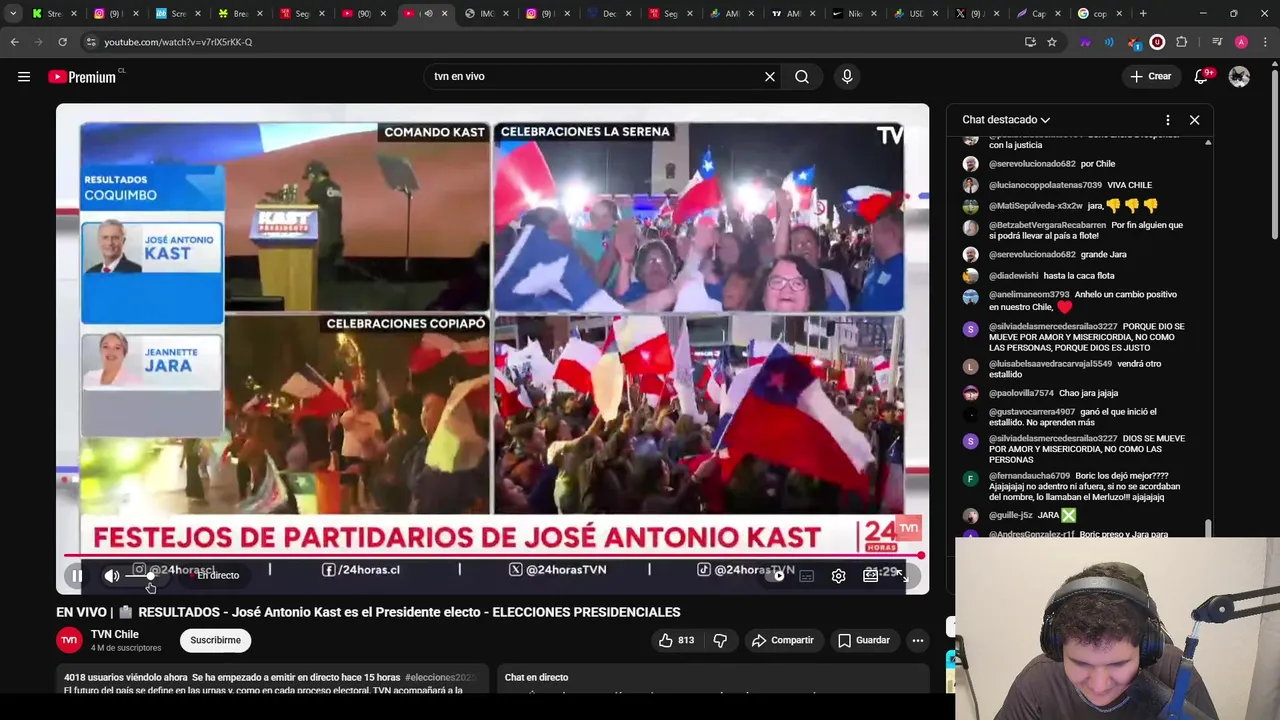Open the chat three-dot options menu
The height and width of the screenshot is (720, 1280).
pyautogui.click(x=1167, y=120)
